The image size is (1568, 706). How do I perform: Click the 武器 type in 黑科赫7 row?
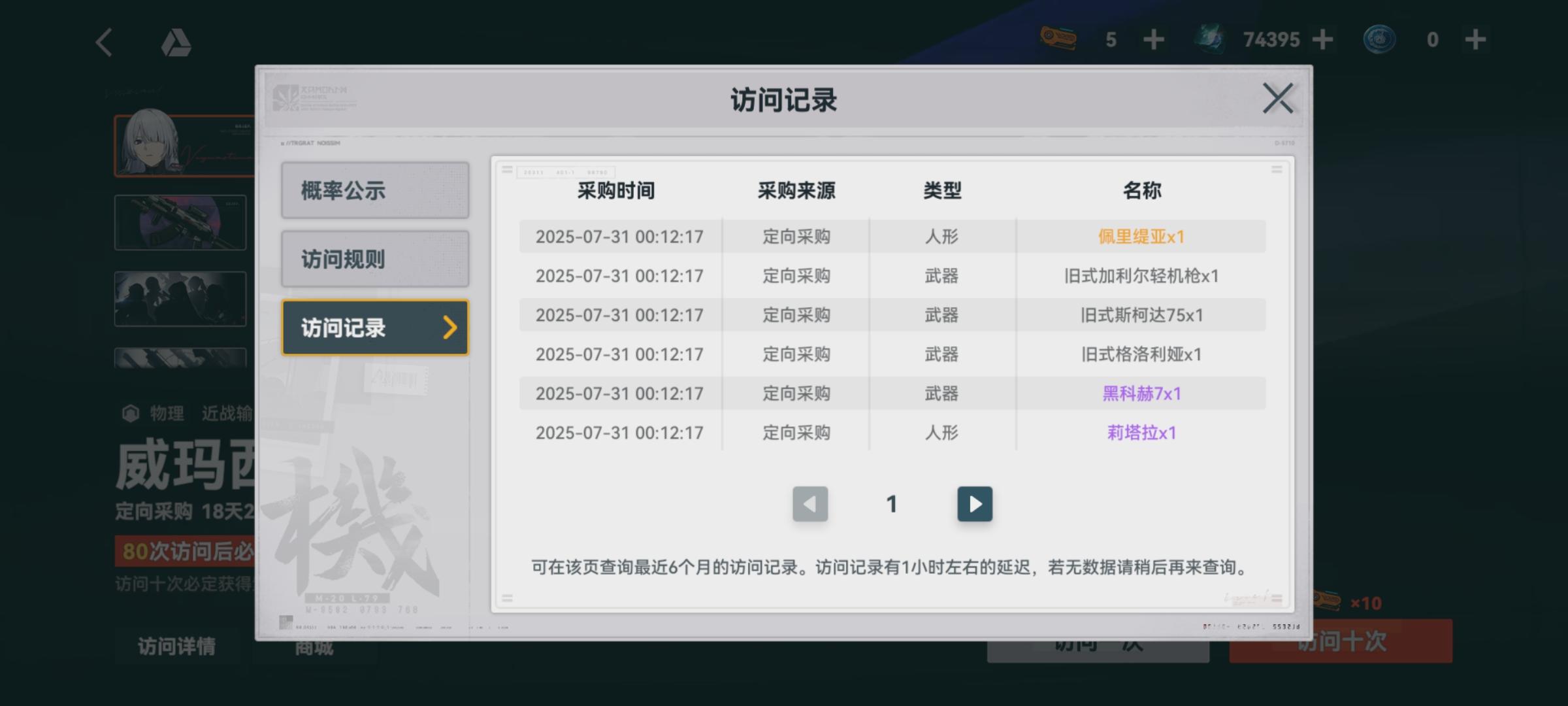click(x=941, y=394)
